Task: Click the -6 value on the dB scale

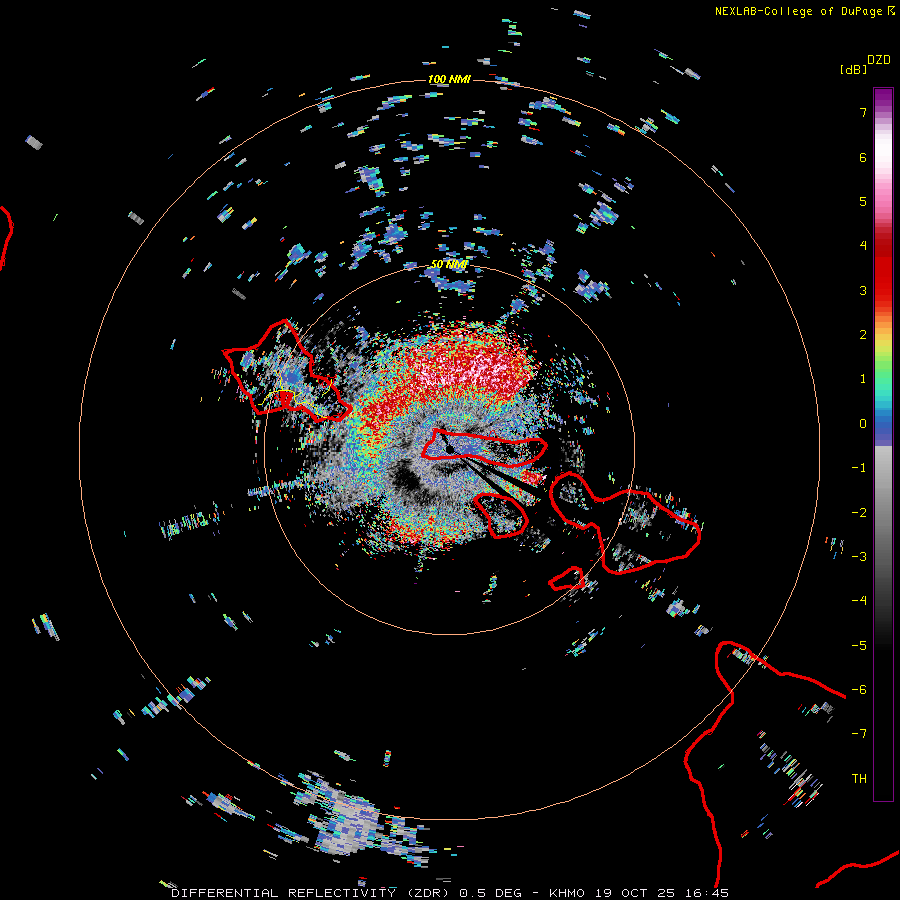Action: [859, 690]
